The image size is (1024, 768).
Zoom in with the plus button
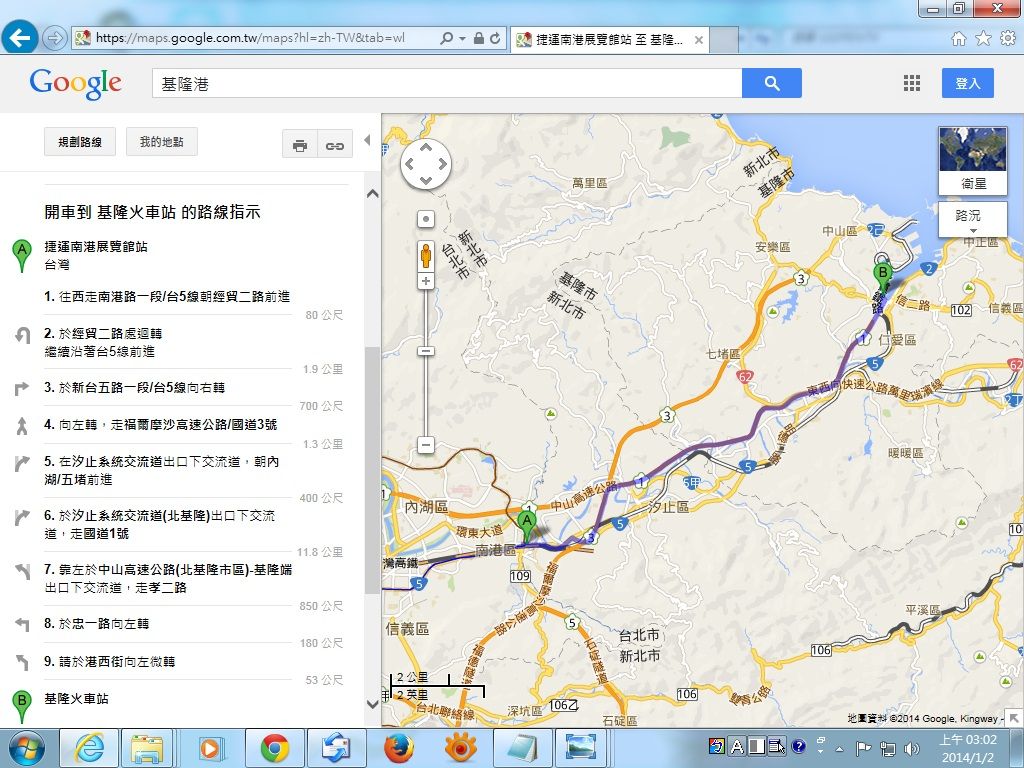point(426,281)
